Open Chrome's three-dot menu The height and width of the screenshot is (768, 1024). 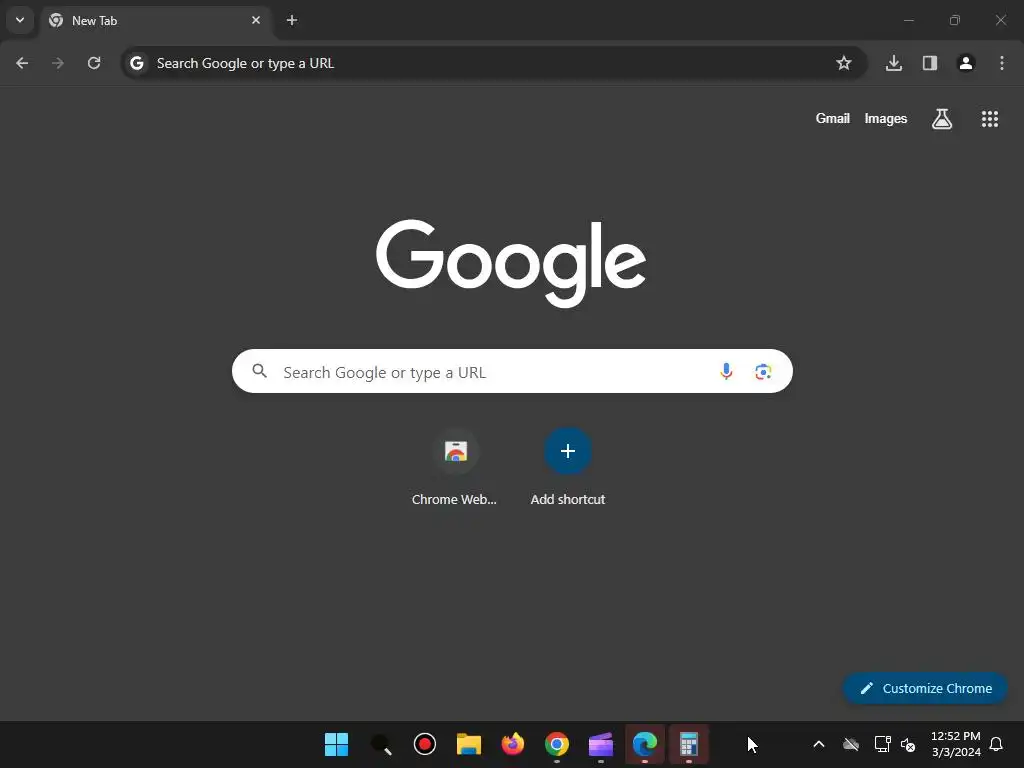[1002, 63]
